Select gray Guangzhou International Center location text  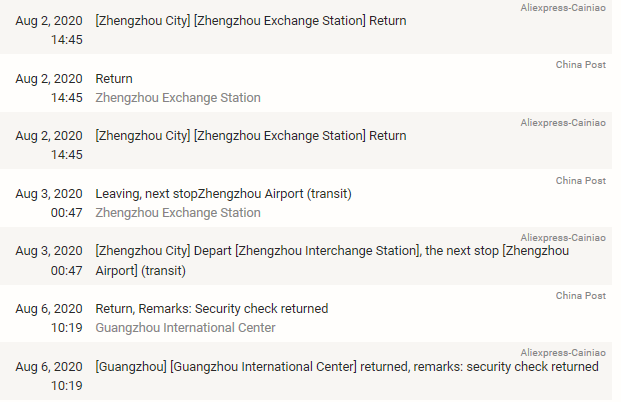185,327
